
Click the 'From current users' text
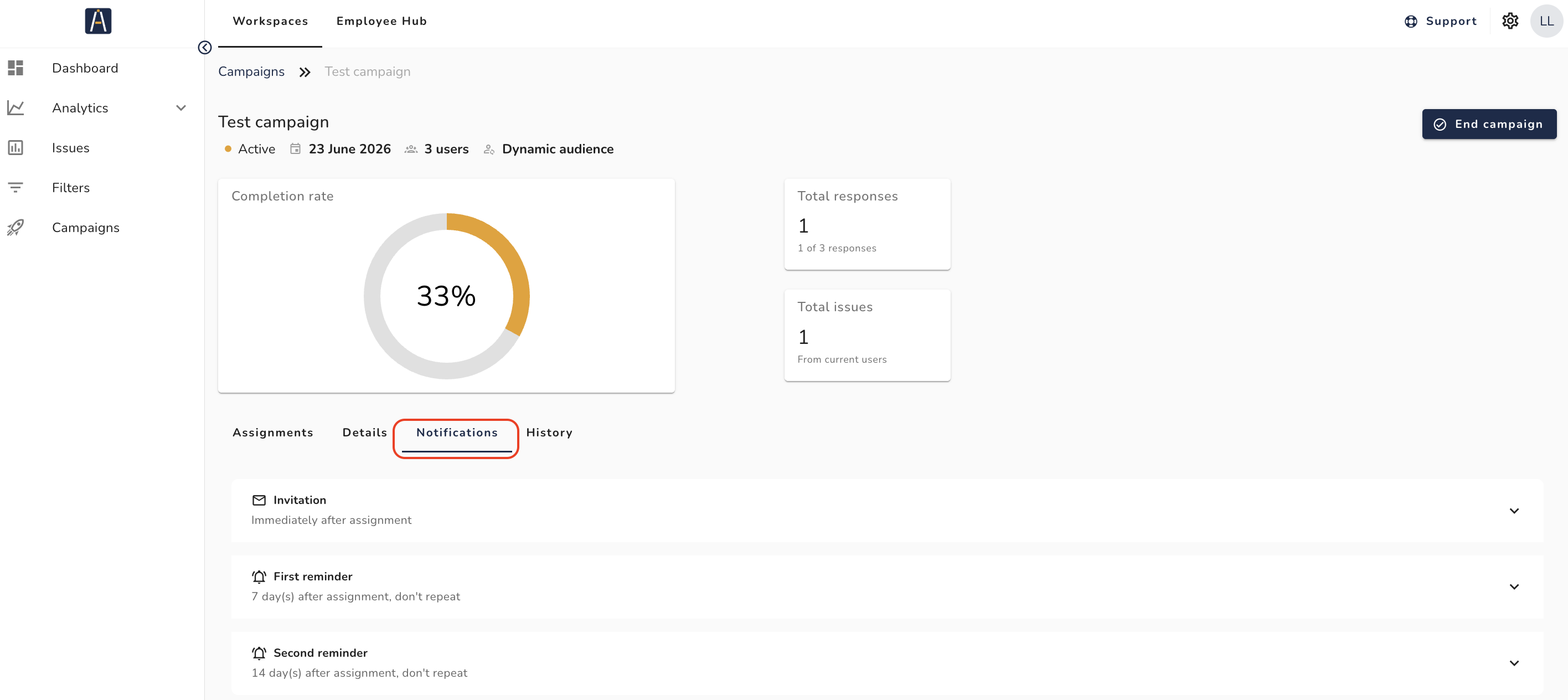click(x=842, y=359)
